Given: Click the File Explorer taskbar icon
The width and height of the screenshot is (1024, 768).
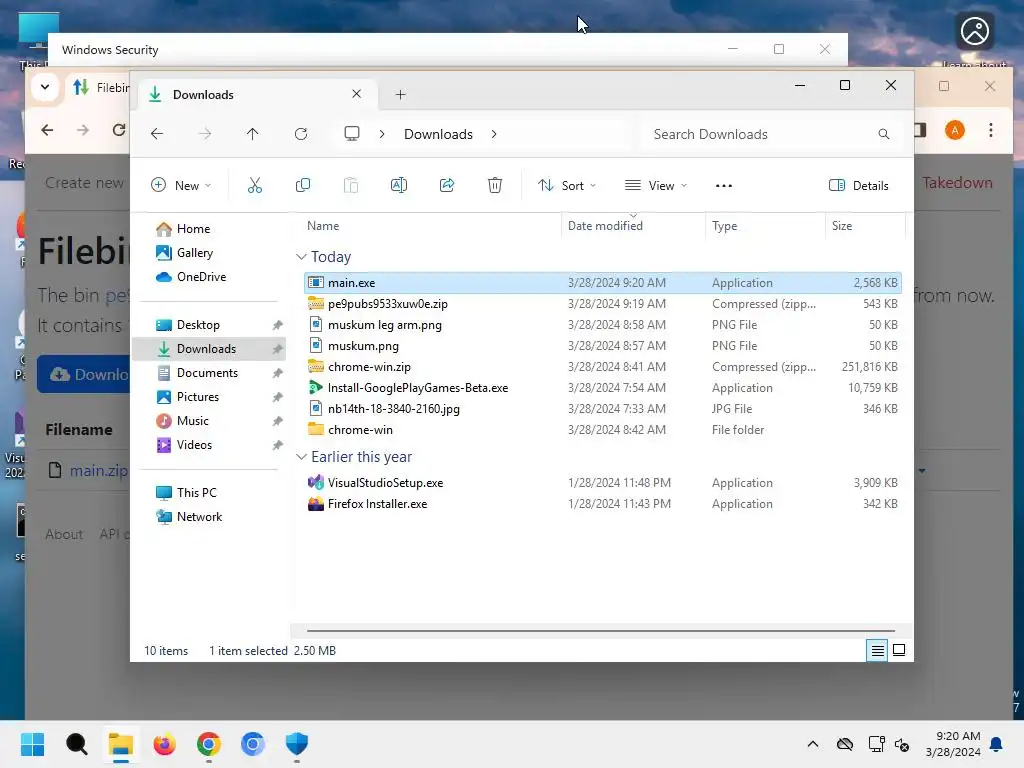Looking at the screenshot, I should pos(121,744).
